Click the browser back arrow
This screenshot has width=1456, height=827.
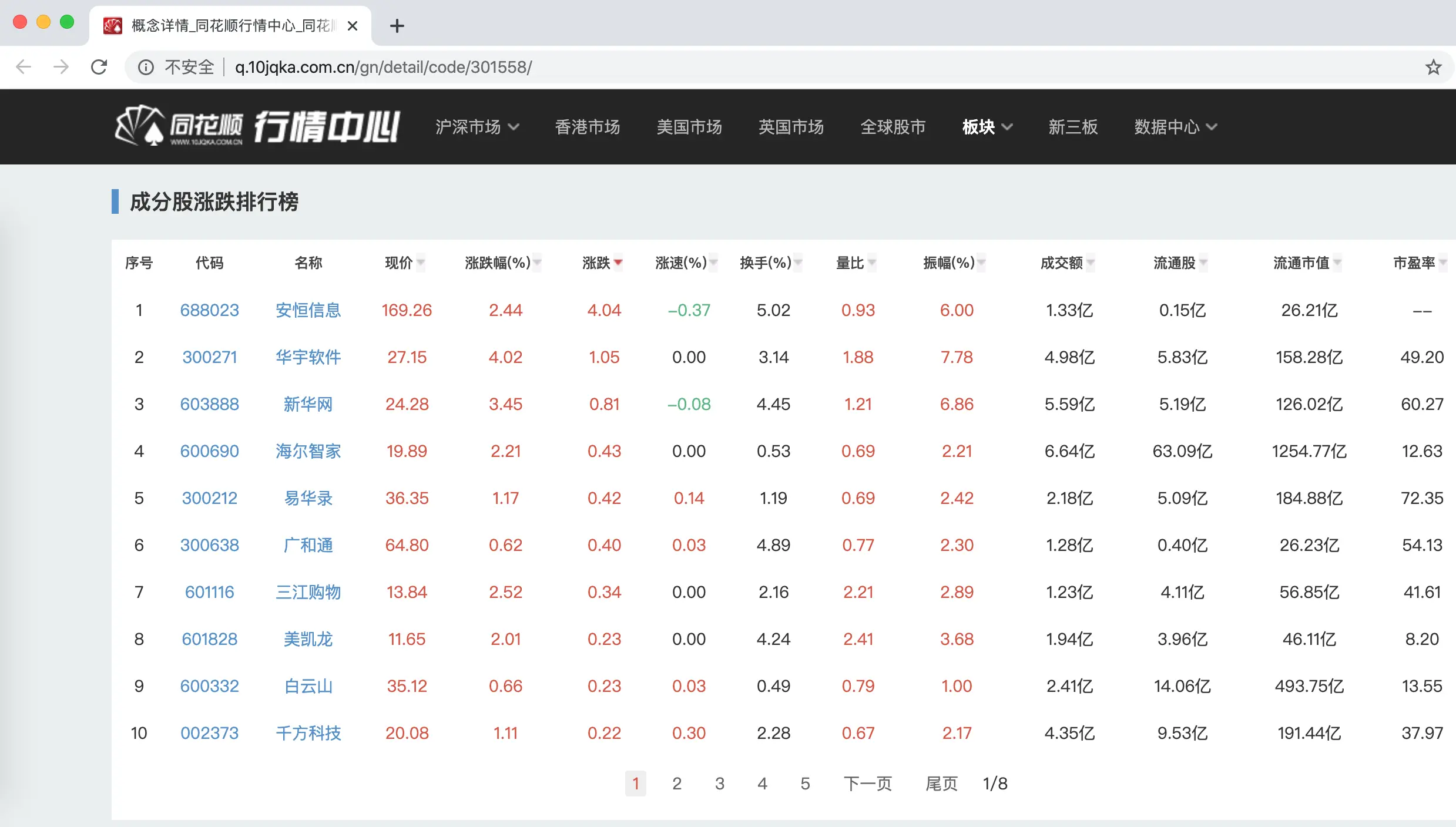click(24, 66)
